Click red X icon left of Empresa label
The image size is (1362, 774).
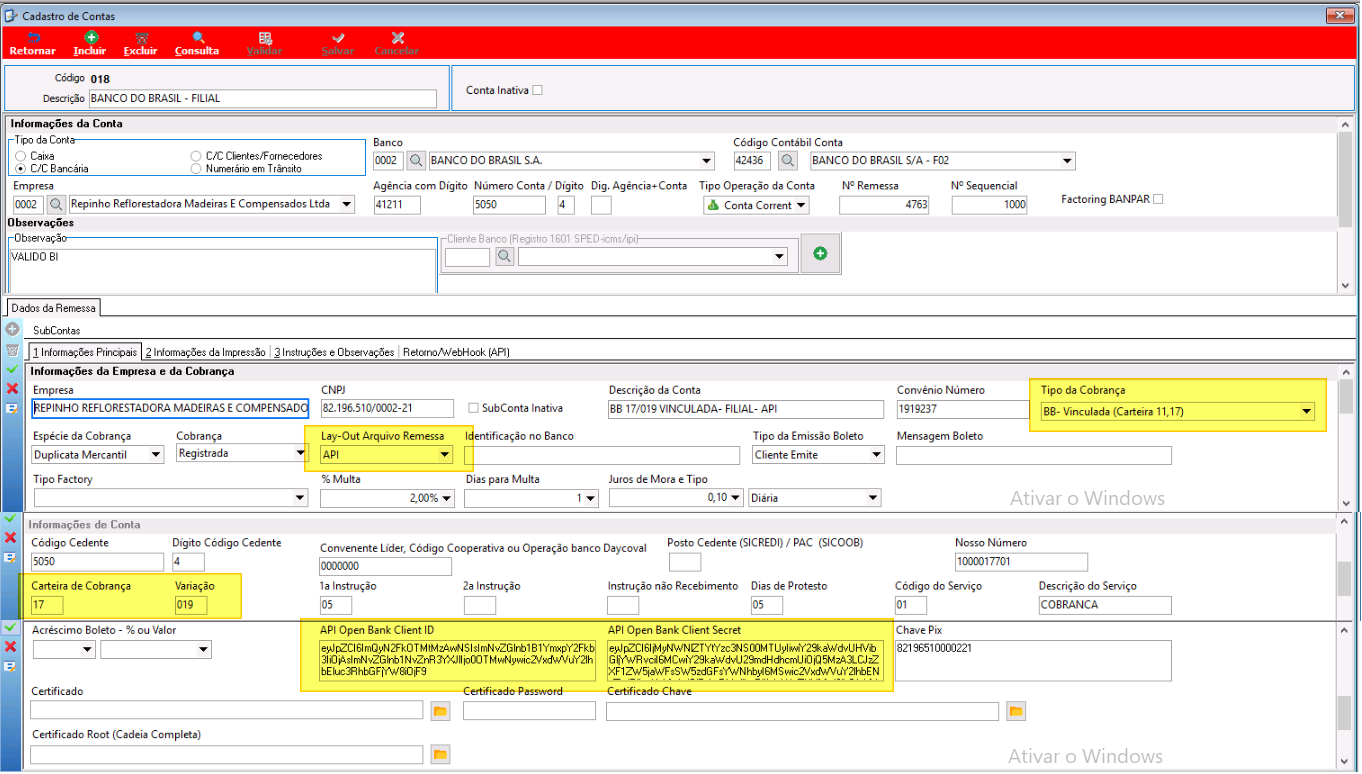coord(12,389)
